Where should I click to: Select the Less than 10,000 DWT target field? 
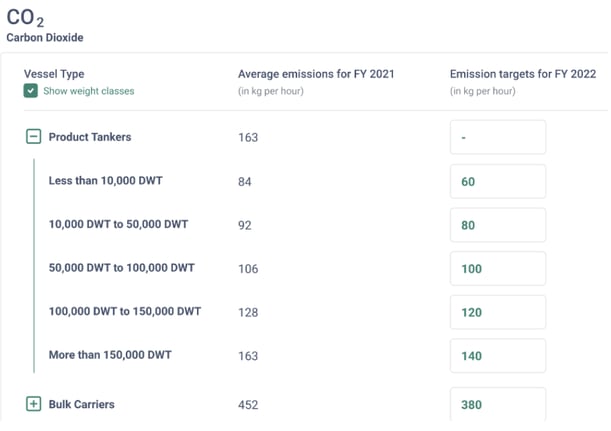pos(498,182)
